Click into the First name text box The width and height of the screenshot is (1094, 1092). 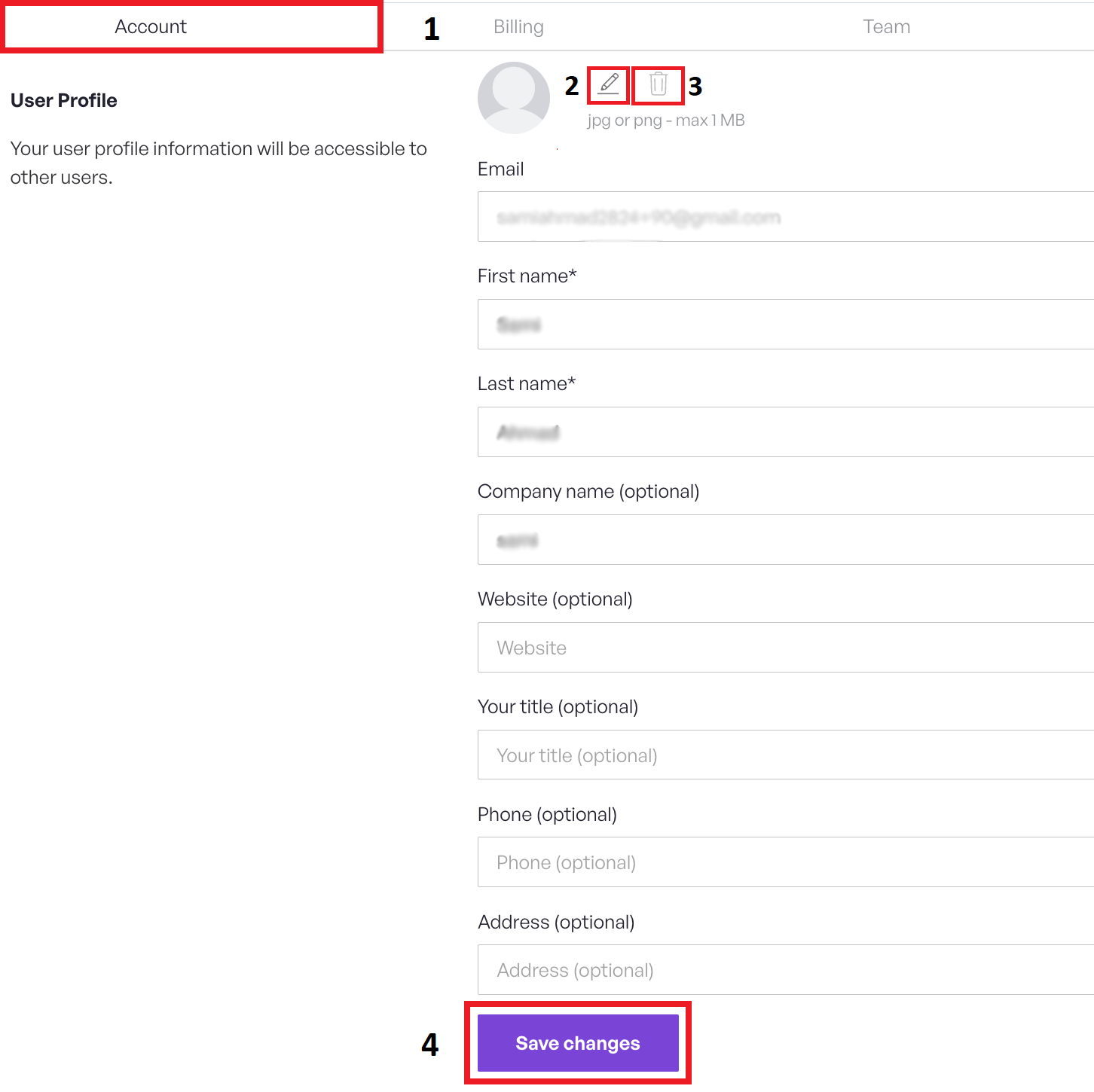point(784,325)
